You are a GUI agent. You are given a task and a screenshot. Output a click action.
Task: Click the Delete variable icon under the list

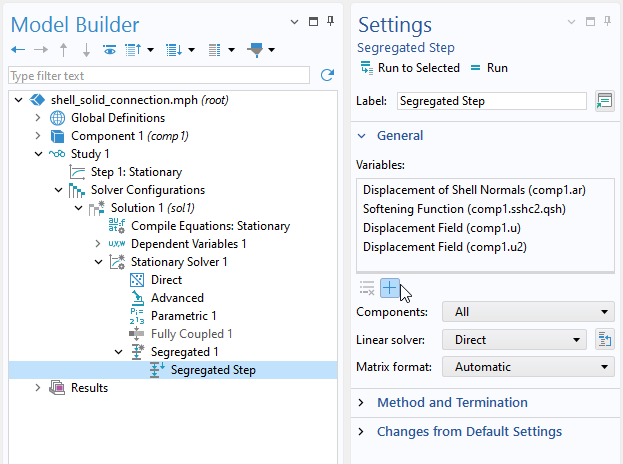point(367,288)
